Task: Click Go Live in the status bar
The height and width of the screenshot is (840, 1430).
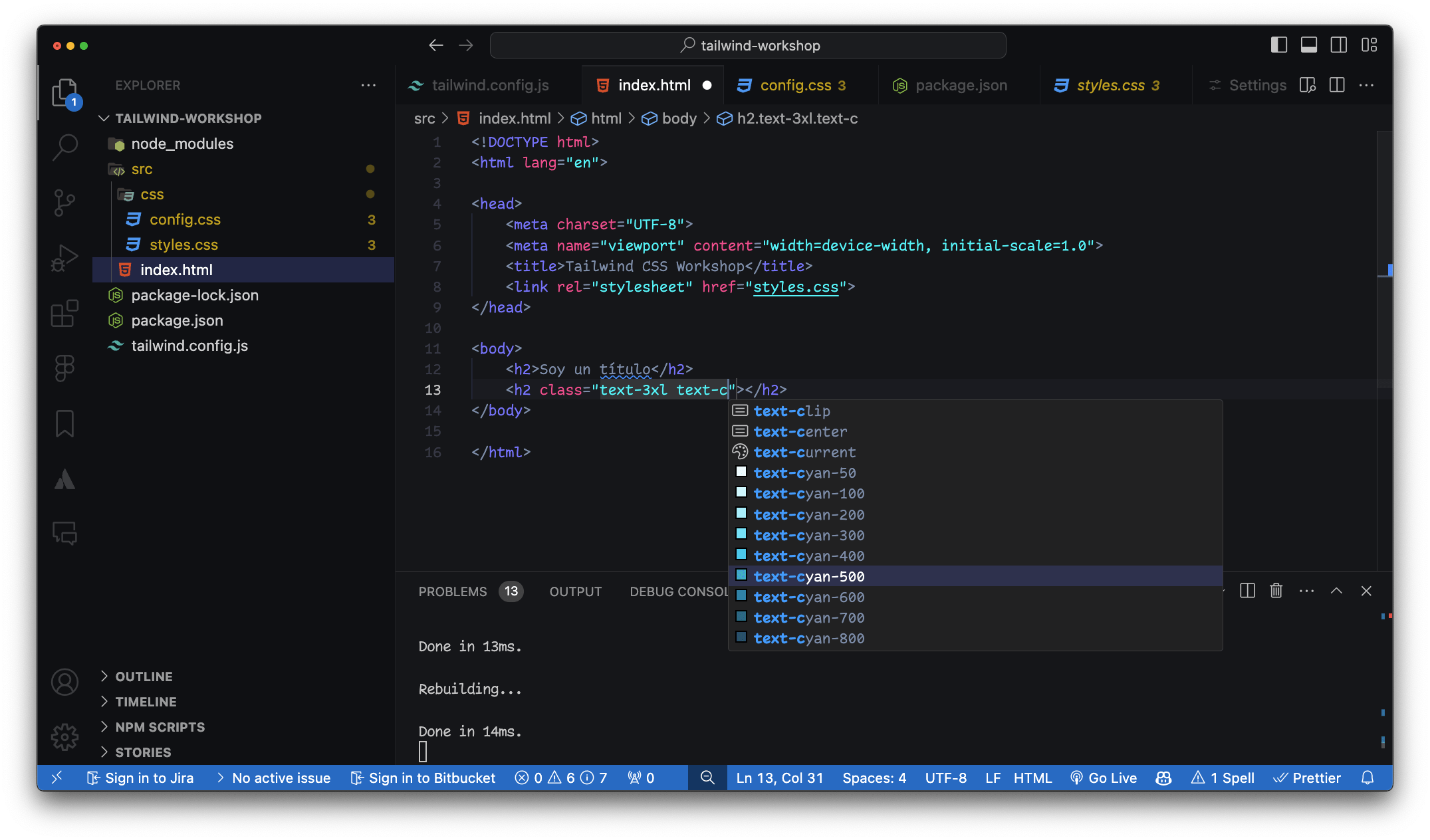Action: (1104, 778)
